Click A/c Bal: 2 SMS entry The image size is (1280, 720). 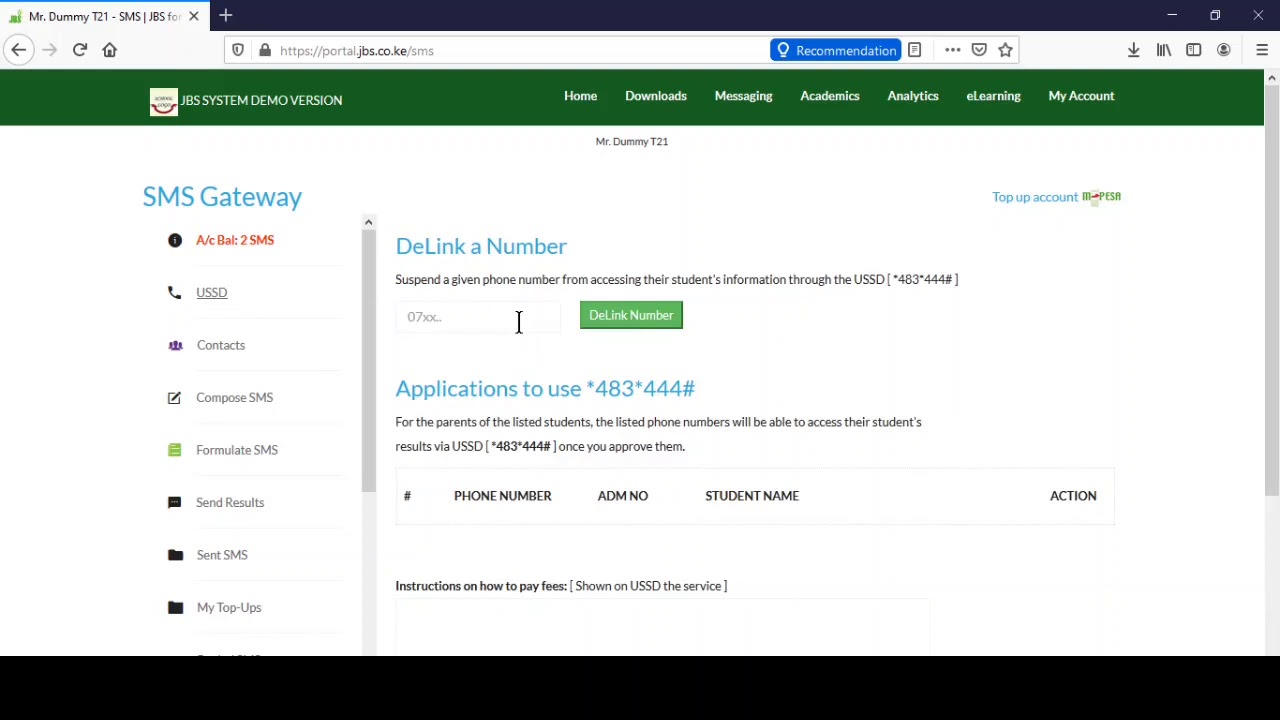235,240
